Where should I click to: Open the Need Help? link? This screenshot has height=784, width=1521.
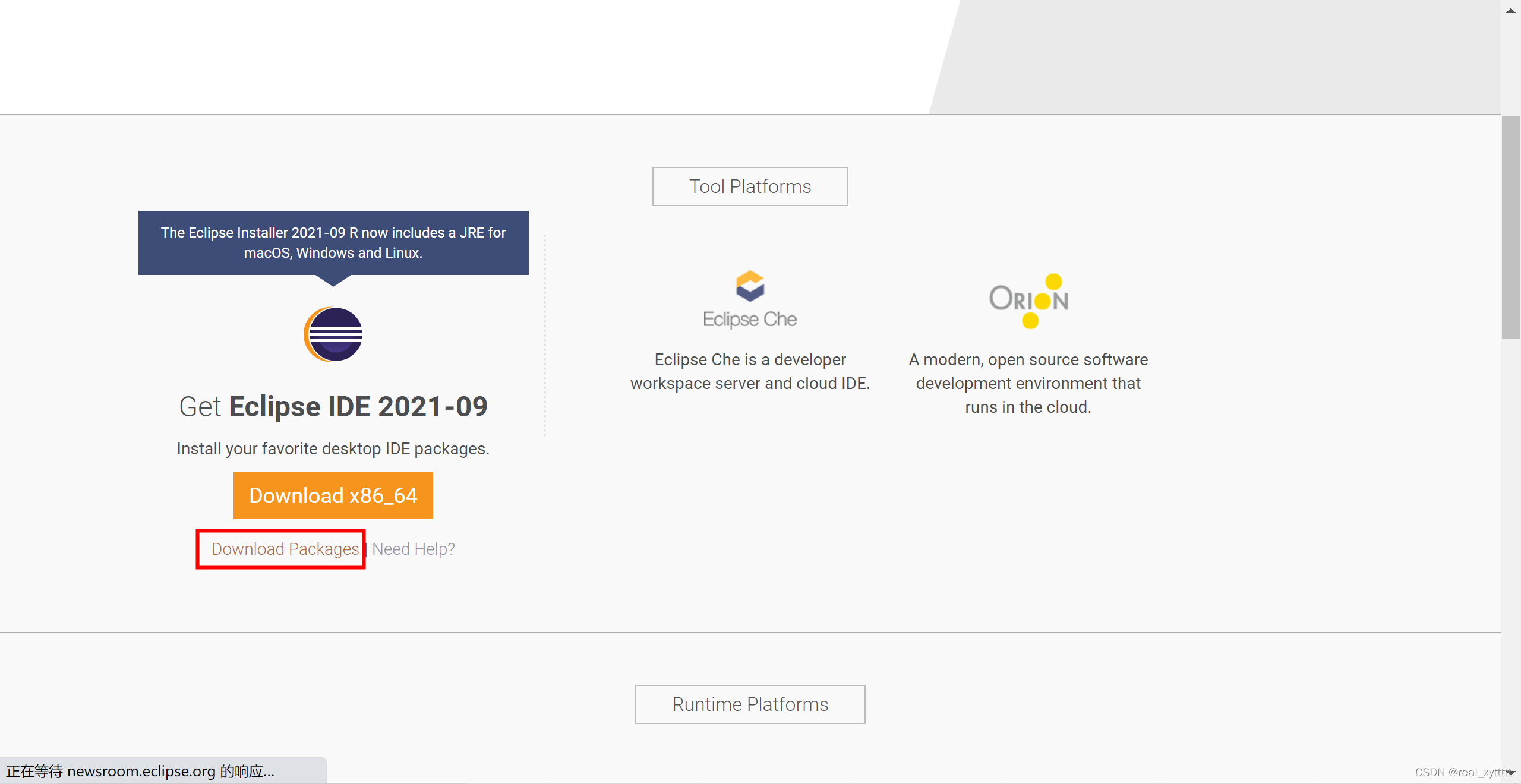click(414, 549)
